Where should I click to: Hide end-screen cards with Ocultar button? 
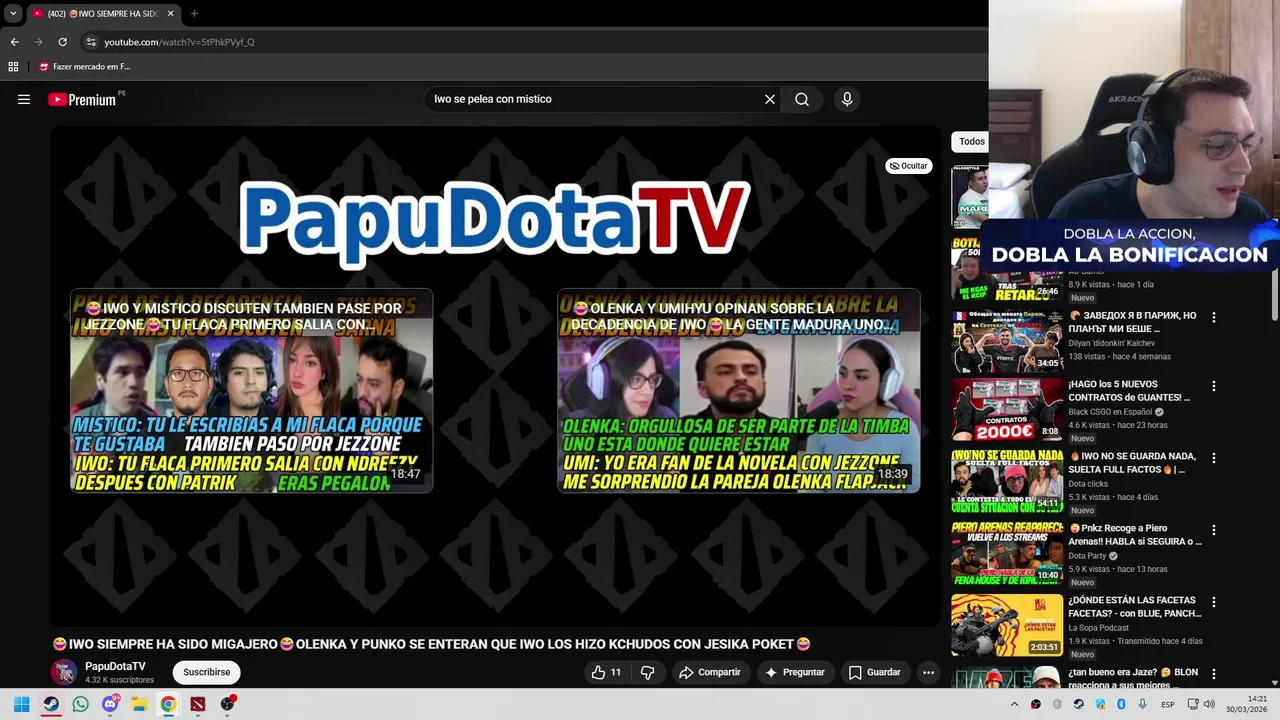909,166
